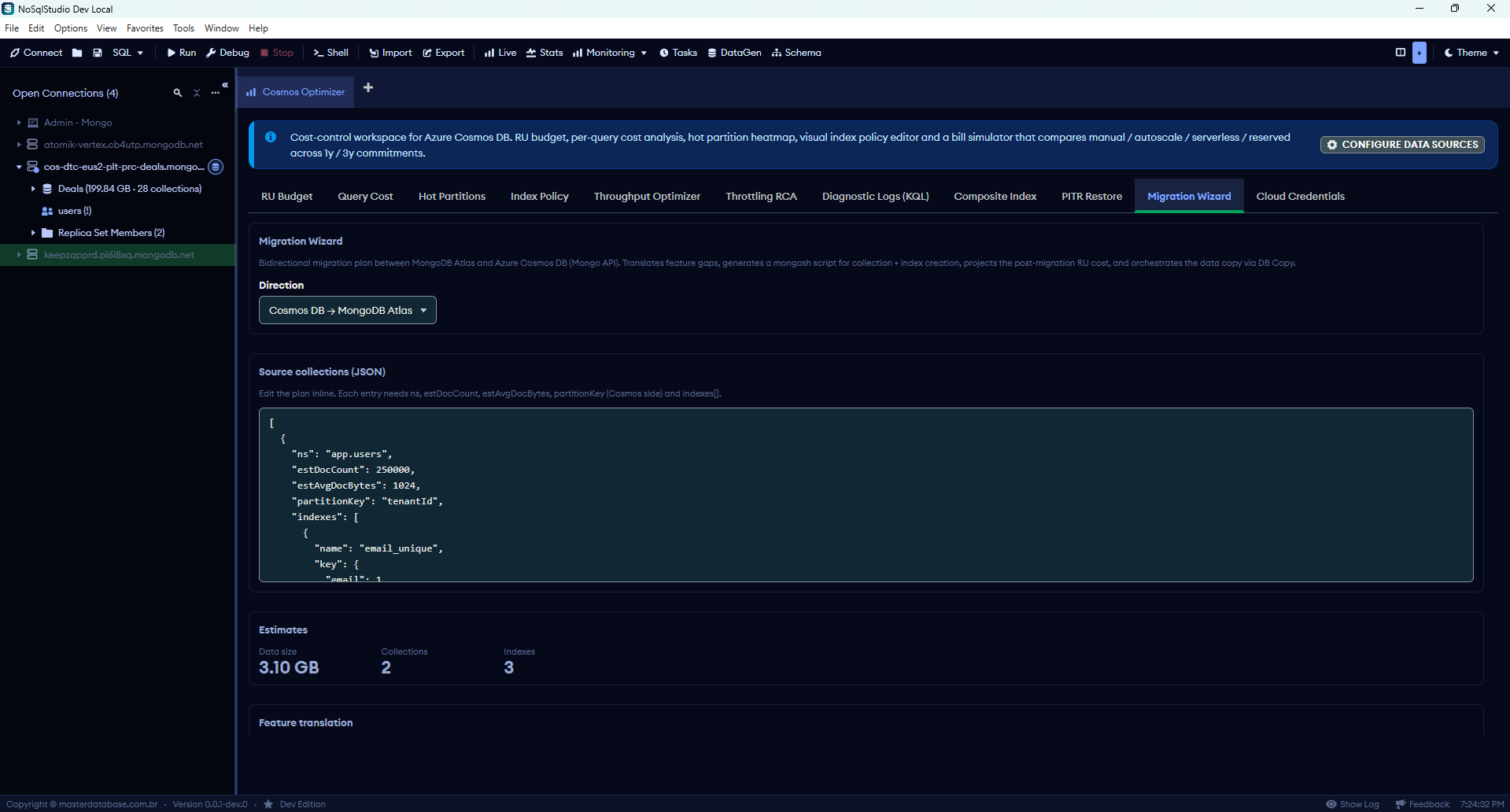
Task: Click the 3.10 GB data size estimate
Action: 289,667
